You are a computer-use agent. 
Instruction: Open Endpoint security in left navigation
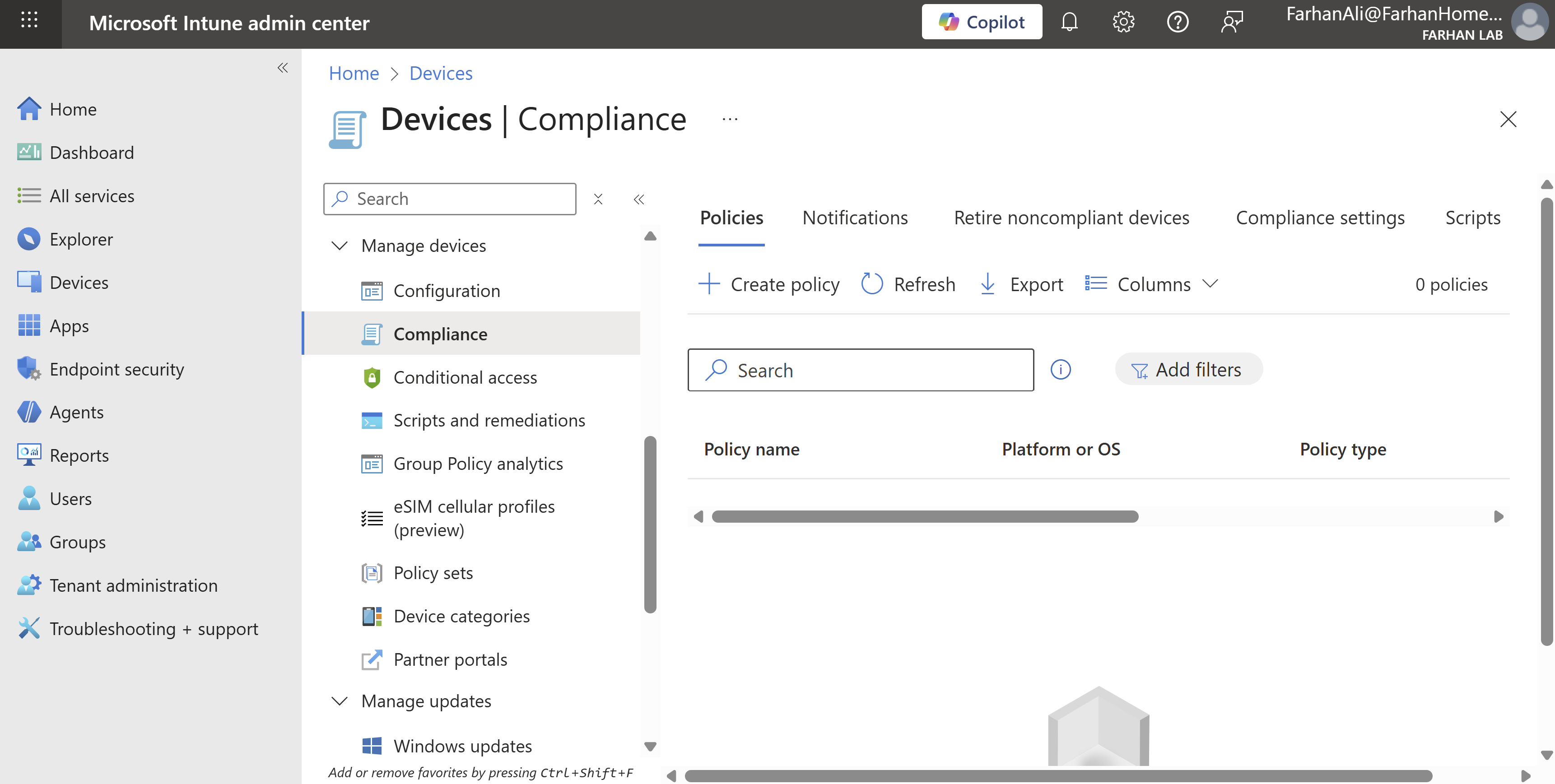point(116,369)
